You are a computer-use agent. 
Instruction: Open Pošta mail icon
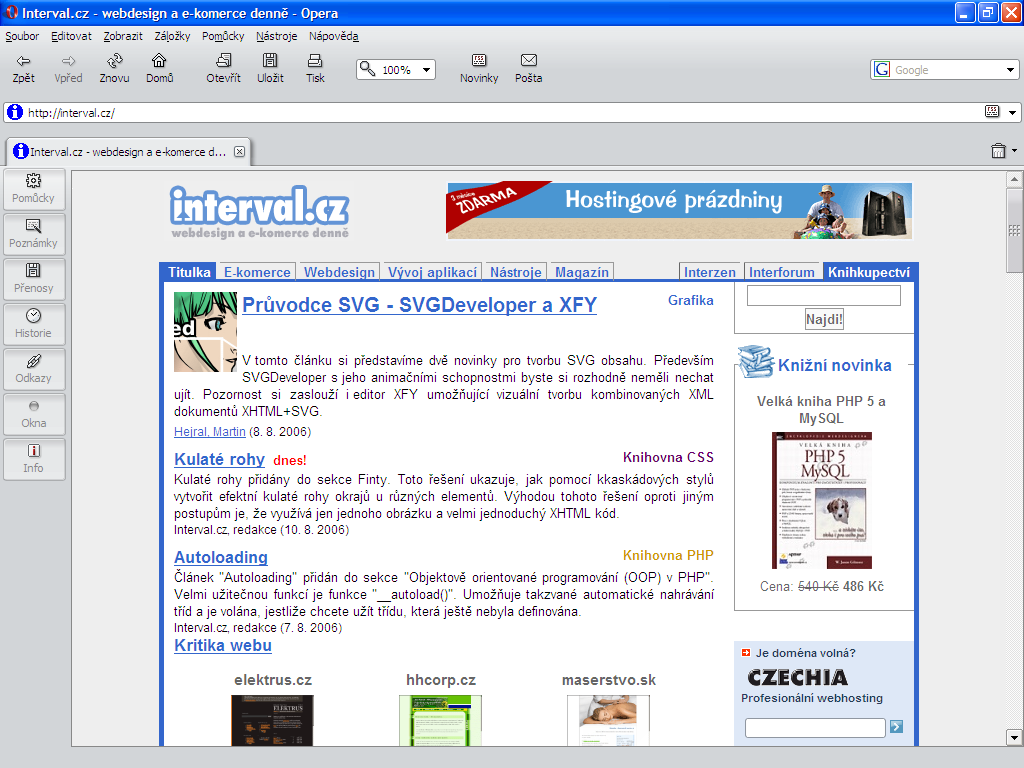[x=528, y=69]
